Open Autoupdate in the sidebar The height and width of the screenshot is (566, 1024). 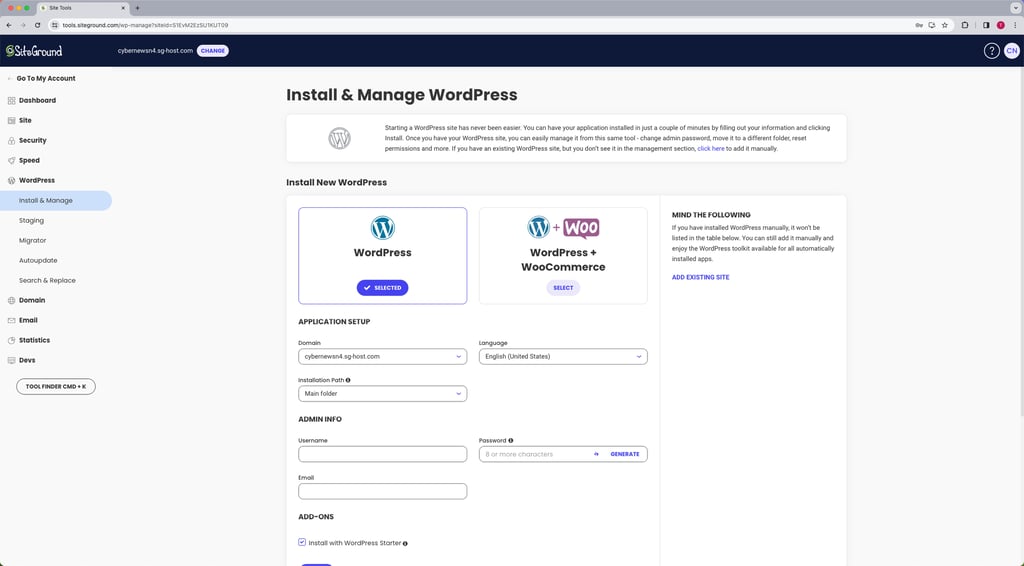[38, 260]
